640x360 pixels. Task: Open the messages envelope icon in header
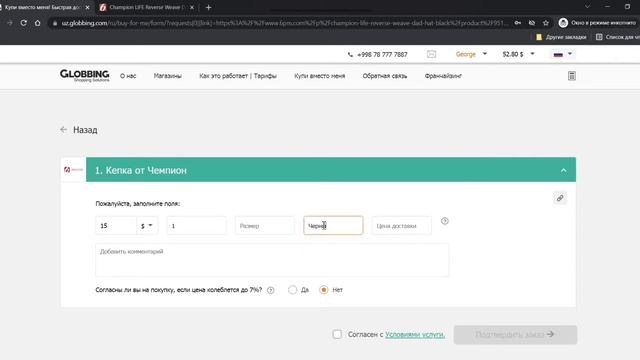[x=431, y=54]
